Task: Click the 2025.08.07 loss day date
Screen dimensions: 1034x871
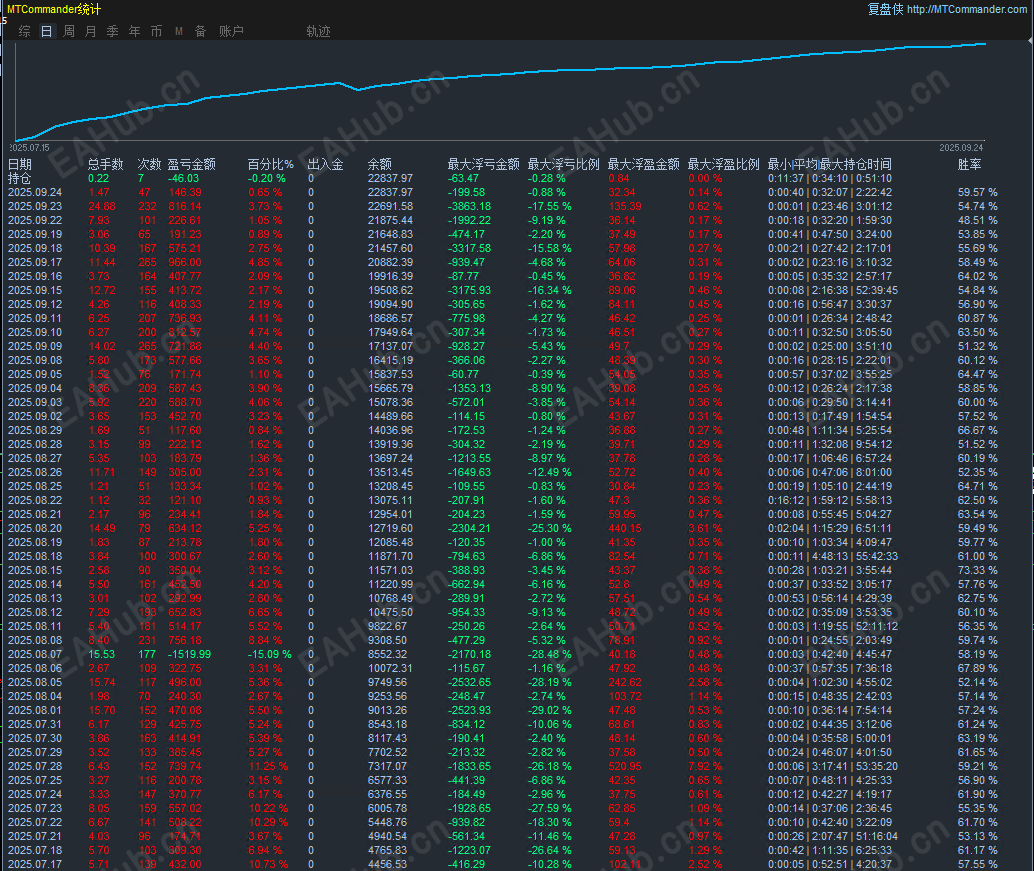Action: click(35, 654)
